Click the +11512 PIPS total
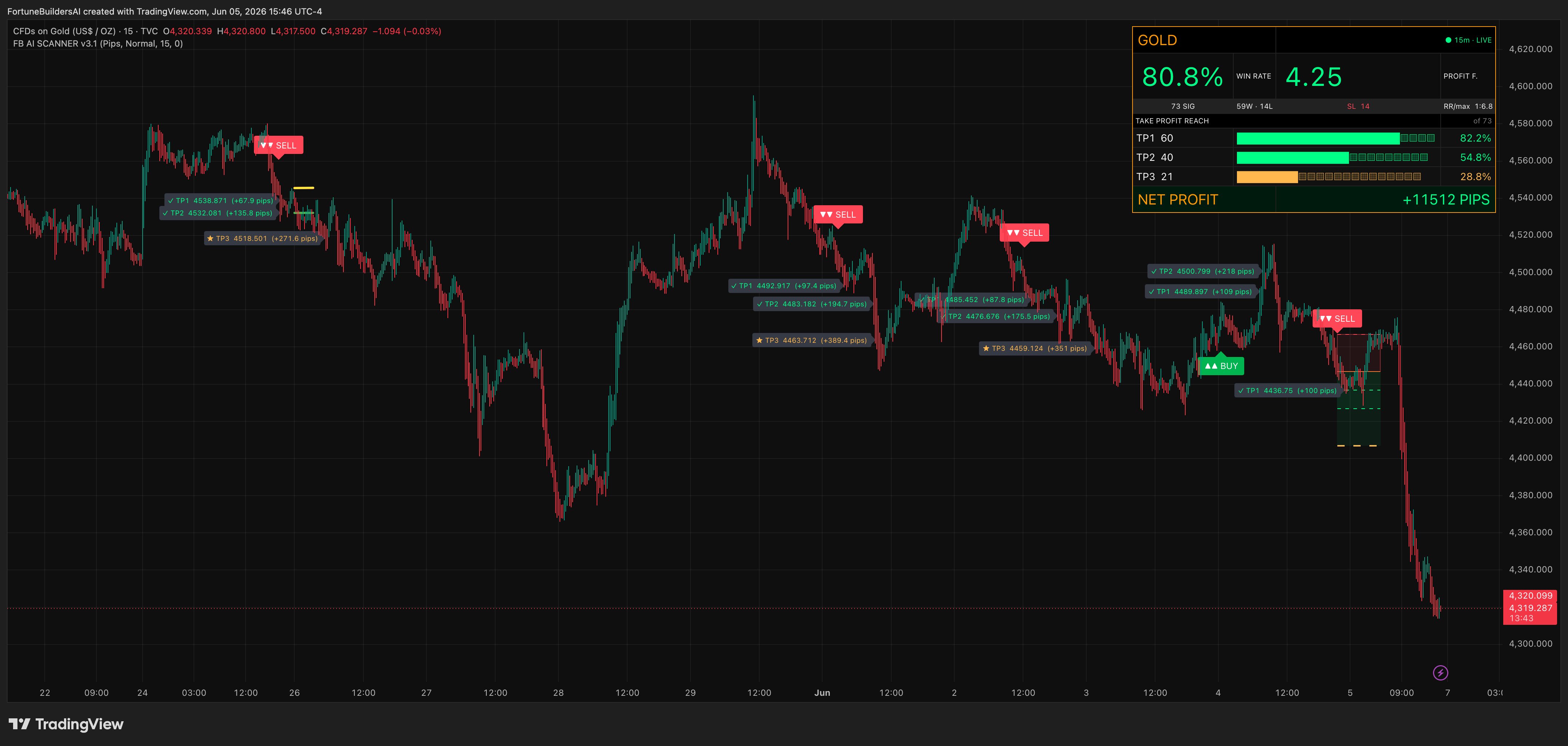 click(x=1446, y=201)
